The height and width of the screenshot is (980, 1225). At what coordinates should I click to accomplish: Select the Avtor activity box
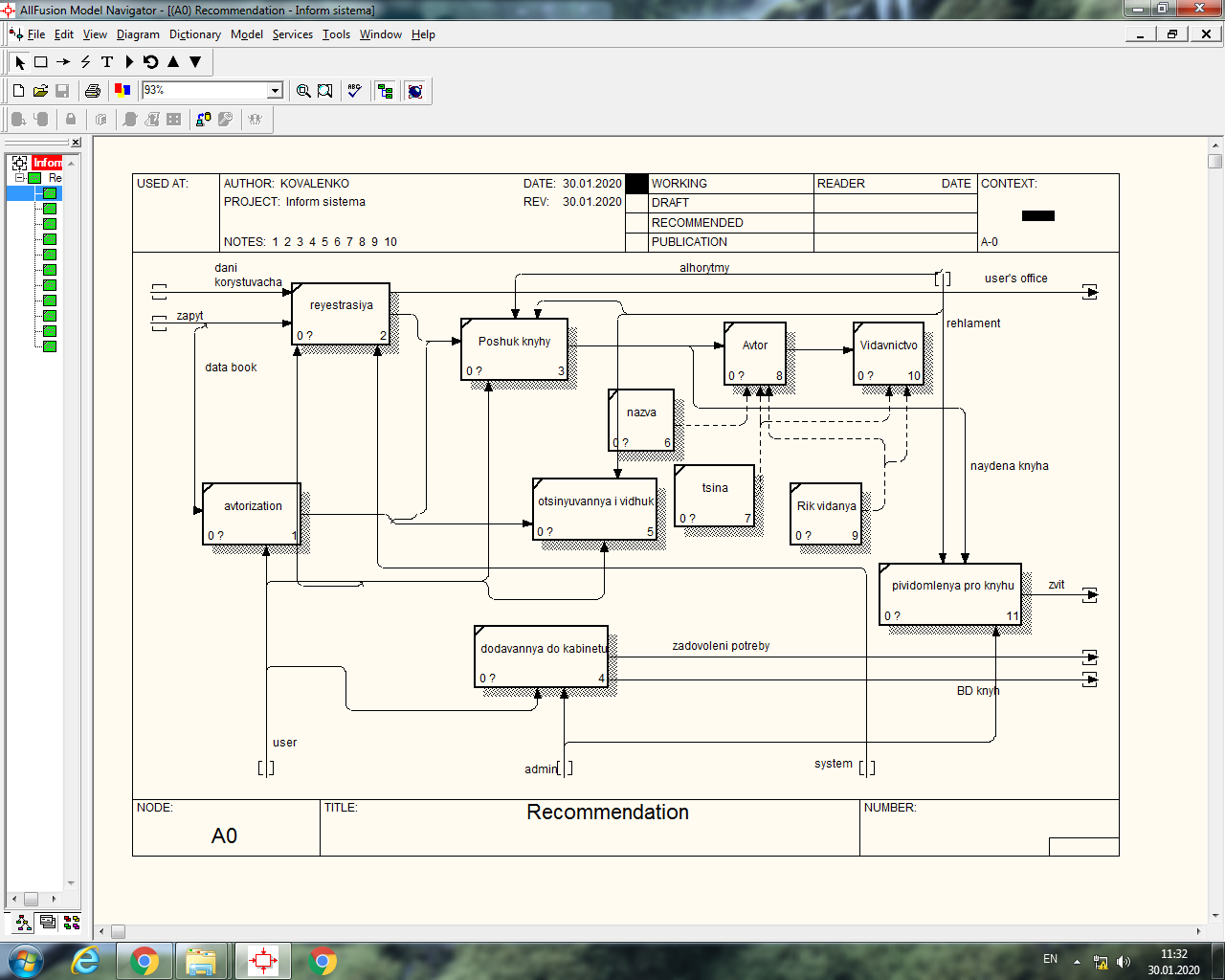[x=755, y=353]
